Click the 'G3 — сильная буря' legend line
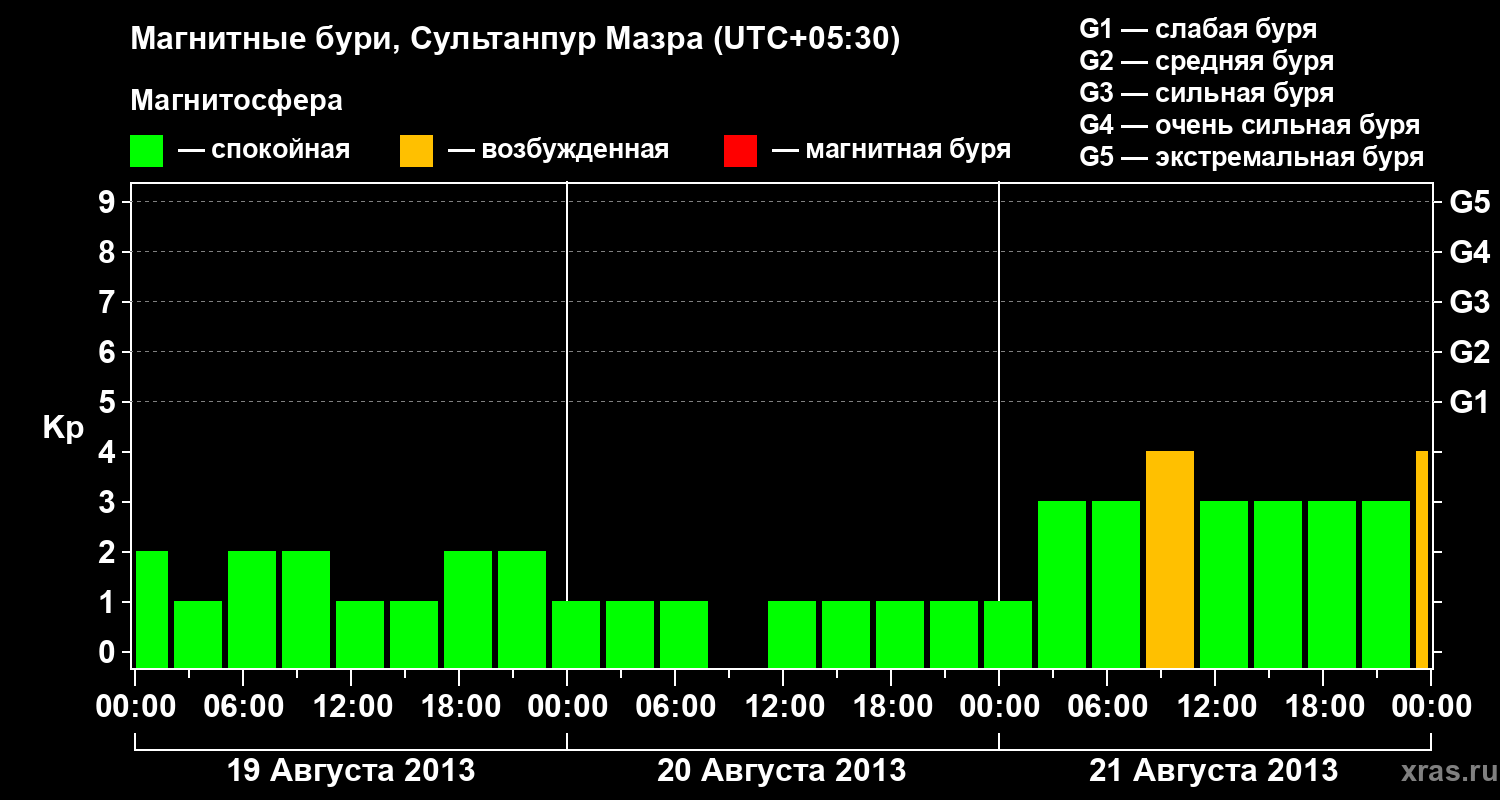The image size is (1500, 800). (x=1207, y=93)
